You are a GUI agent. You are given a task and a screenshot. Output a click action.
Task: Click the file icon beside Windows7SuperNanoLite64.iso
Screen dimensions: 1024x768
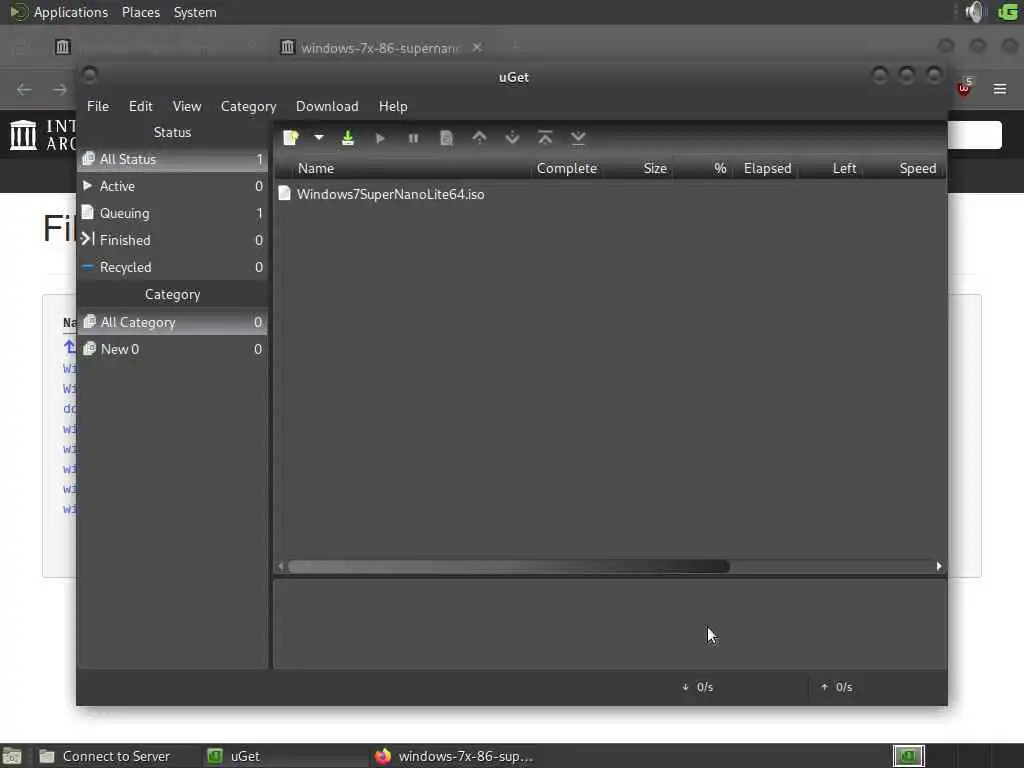(x=284, y=193)
